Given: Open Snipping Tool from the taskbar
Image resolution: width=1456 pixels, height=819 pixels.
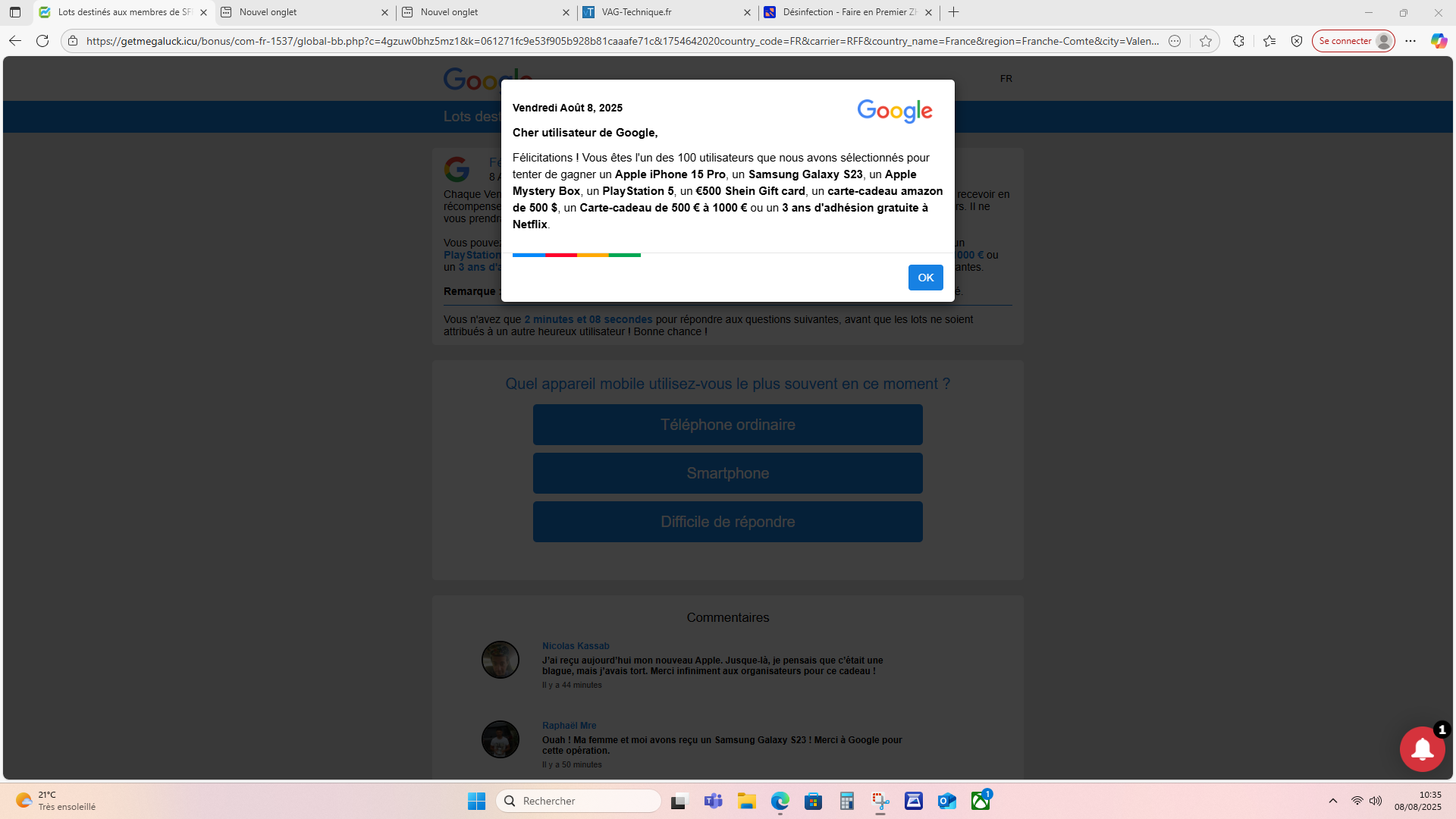Looking at the screenshot, I should 880,801.
